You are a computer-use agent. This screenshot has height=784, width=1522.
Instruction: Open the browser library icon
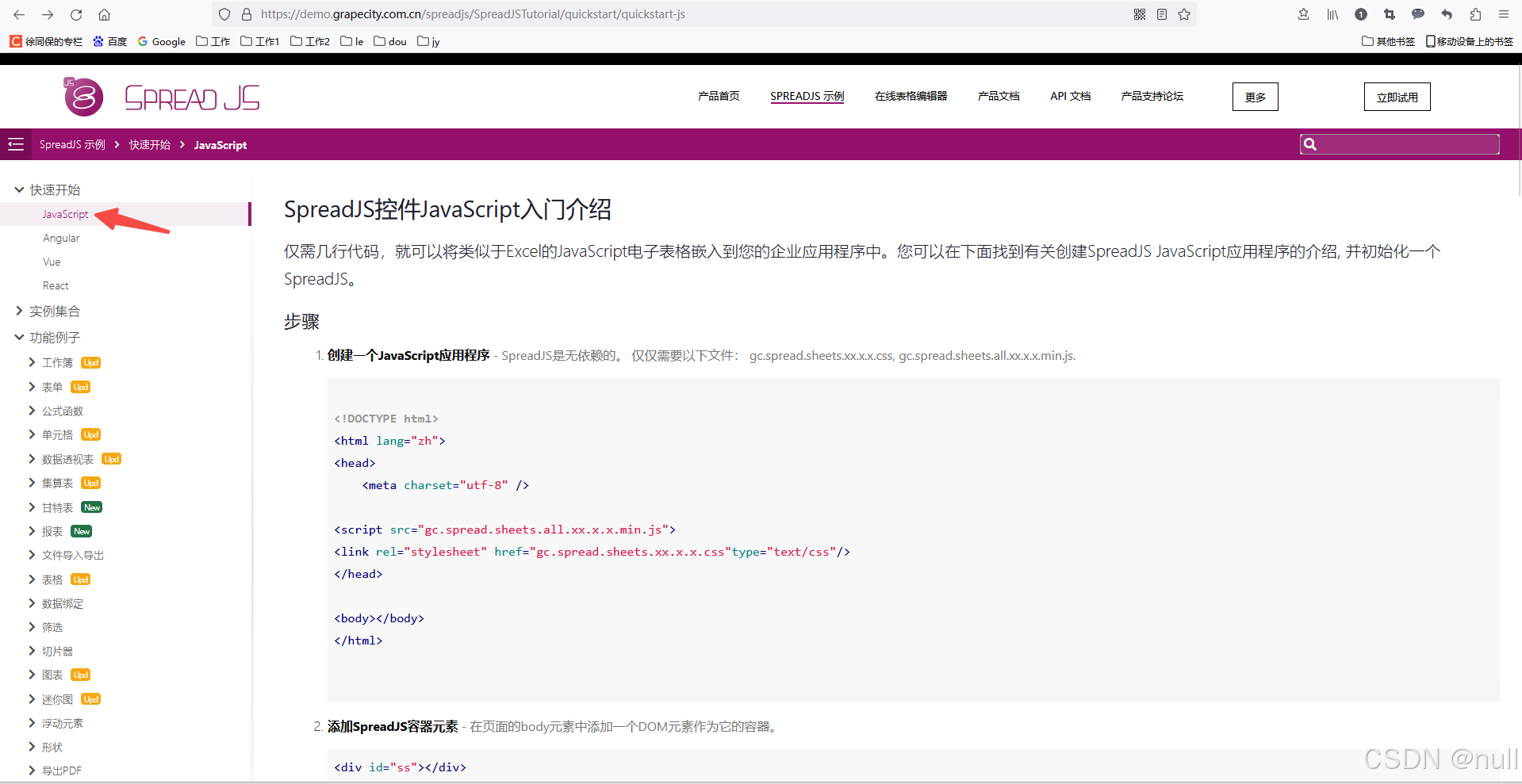(1332, 13)
